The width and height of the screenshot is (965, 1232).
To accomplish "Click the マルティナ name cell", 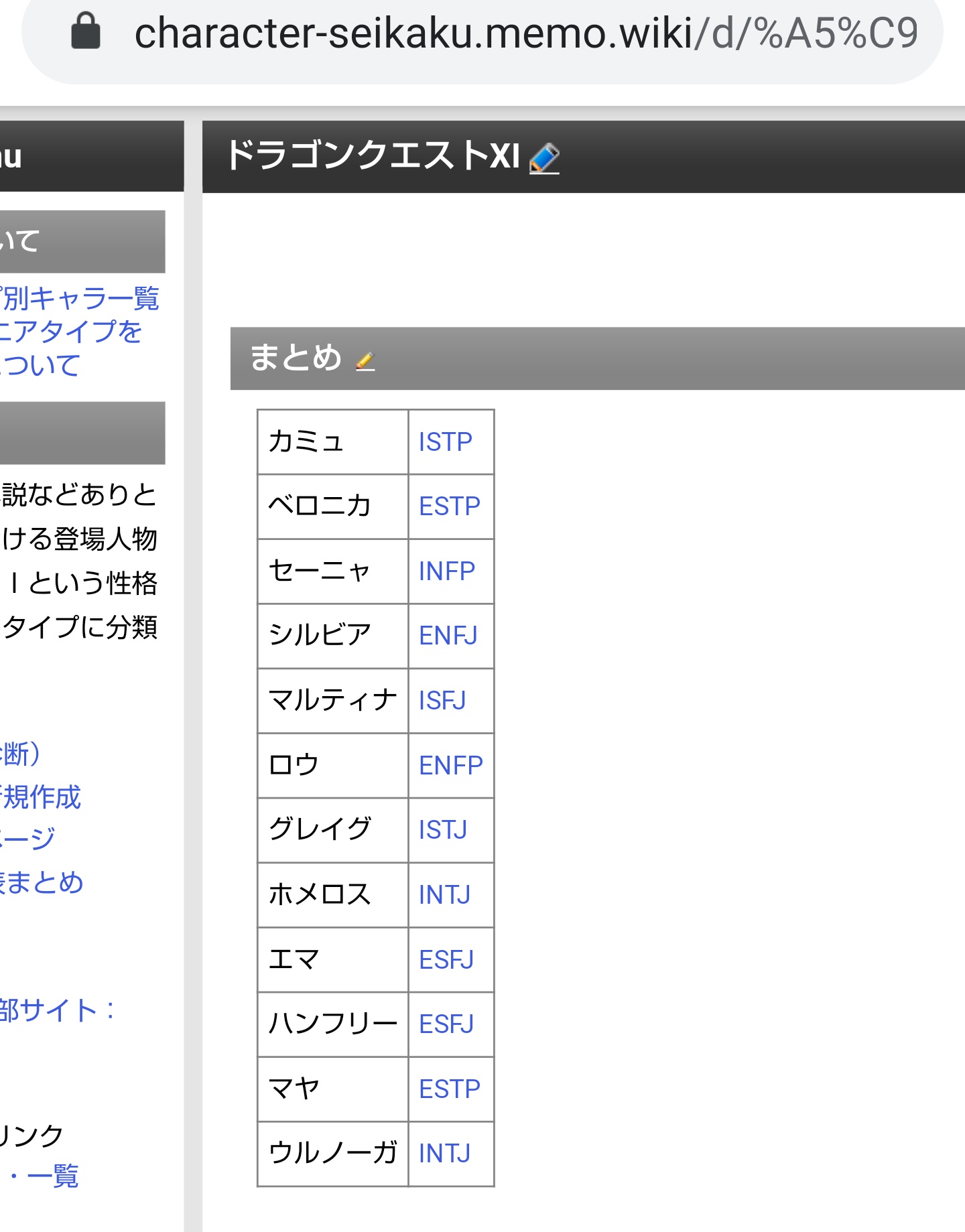I will coord(333,701).
